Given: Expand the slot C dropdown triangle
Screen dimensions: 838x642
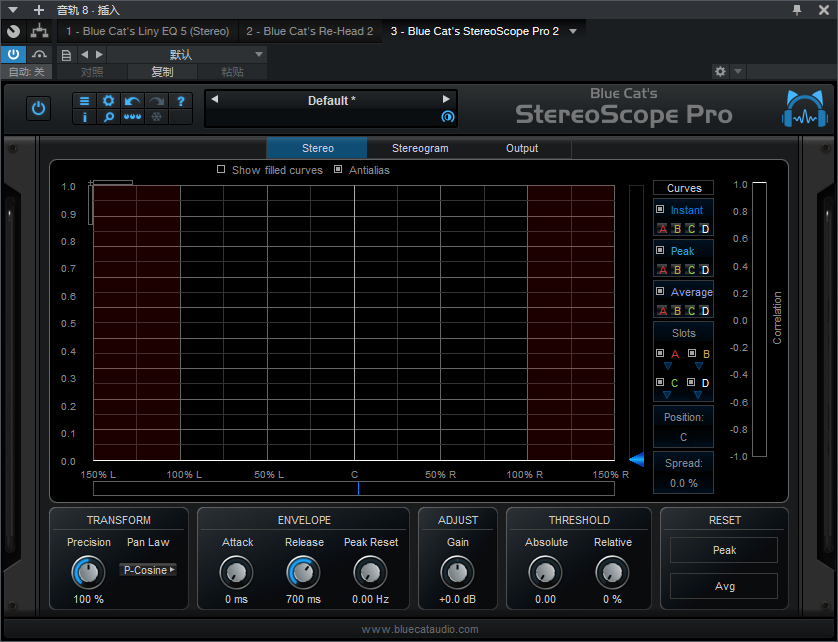Looking at the screenshot, I should pos(666,395).
